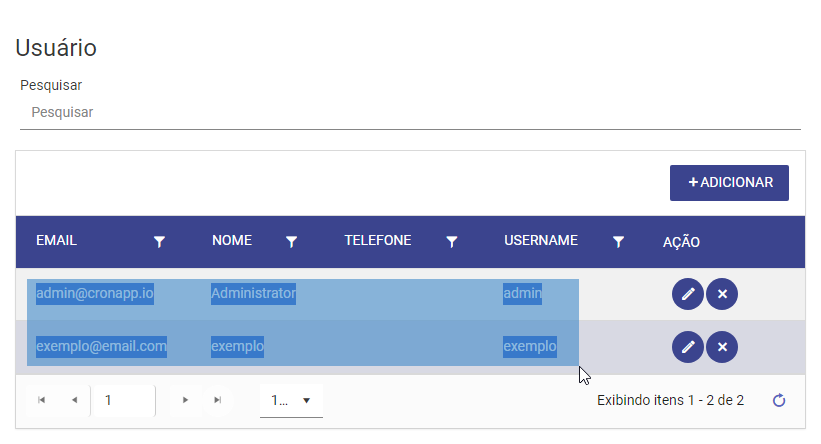Sort by the NOME column header

[232, 240]
